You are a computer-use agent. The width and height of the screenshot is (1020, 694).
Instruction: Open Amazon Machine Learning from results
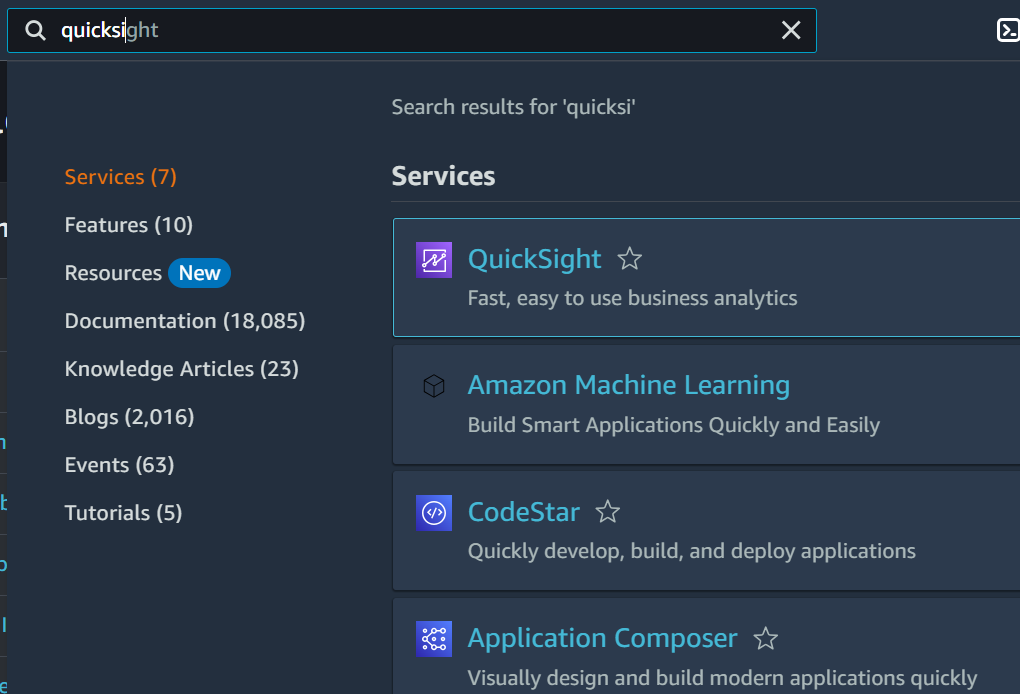[628, 384]
